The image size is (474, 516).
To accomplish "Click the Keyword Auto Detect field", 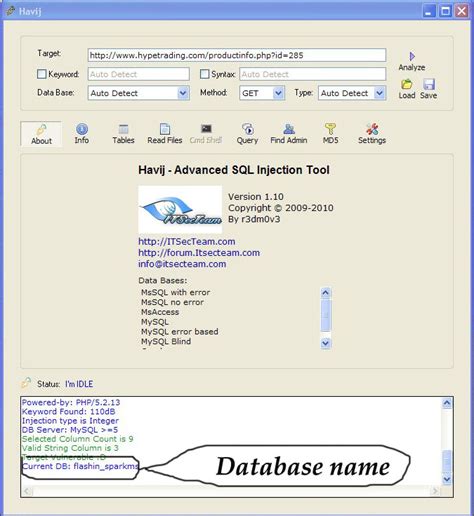I will pos(139,74).
